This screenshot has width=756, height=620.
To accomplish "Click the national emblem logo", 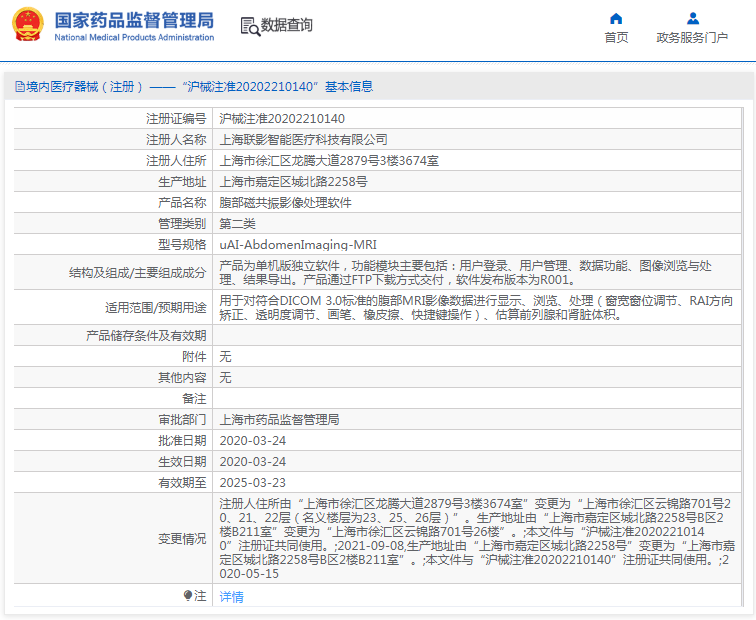I will (x=28, y=24).
